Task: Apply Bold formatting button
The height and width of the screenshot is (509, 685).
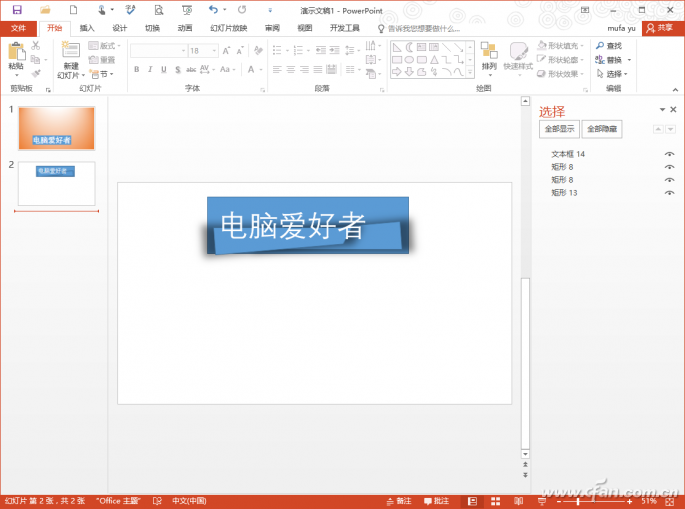Action: click(137, 69)
